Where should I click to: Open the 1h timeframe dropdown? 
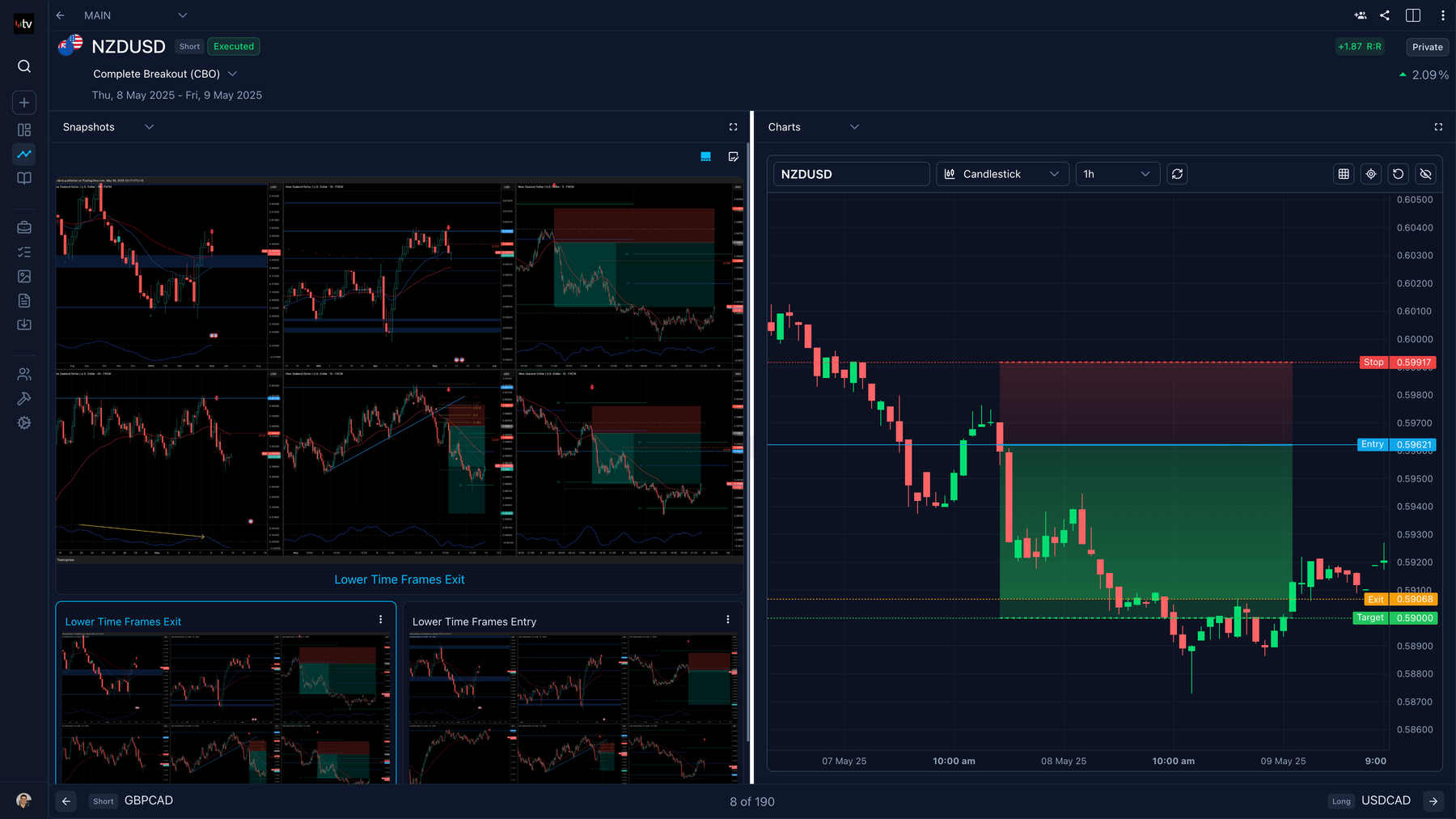point(1117,173)
